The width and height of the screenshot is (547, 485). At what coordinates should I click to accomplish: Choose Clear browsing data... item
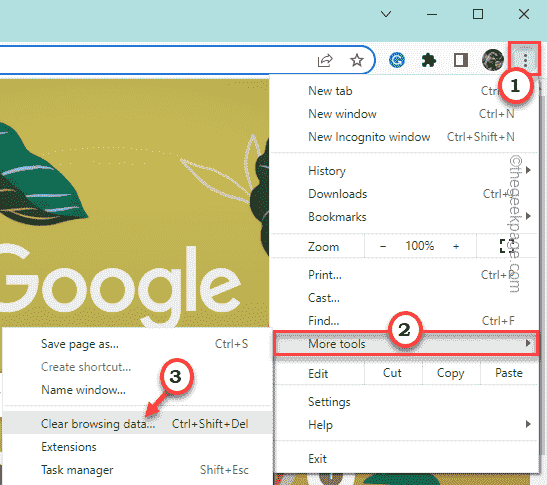(x=138, y=424)
